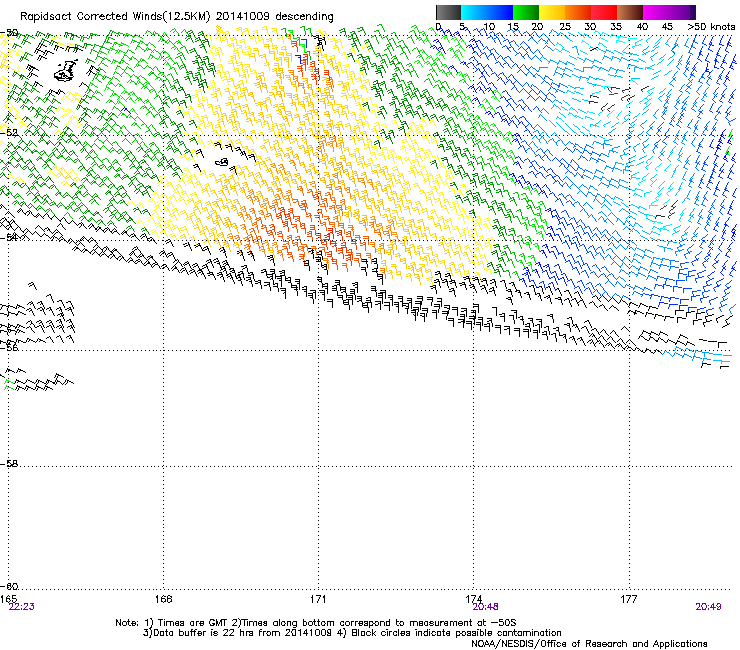Click the latitude label '-52'
740x650 pixels.
click(9, 133)
